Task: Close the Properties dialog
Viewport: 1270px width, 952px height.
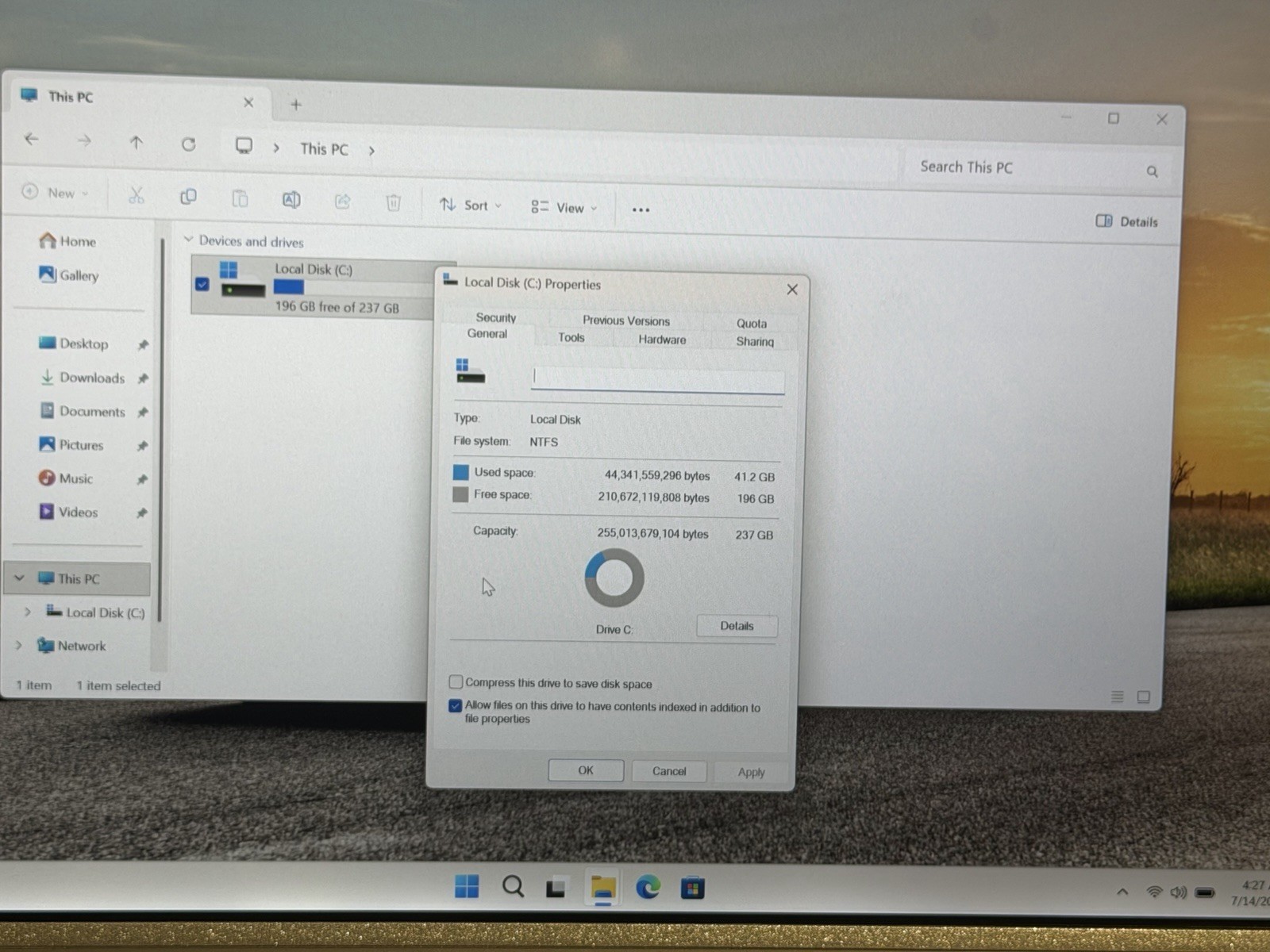Action: click(791, 290)
